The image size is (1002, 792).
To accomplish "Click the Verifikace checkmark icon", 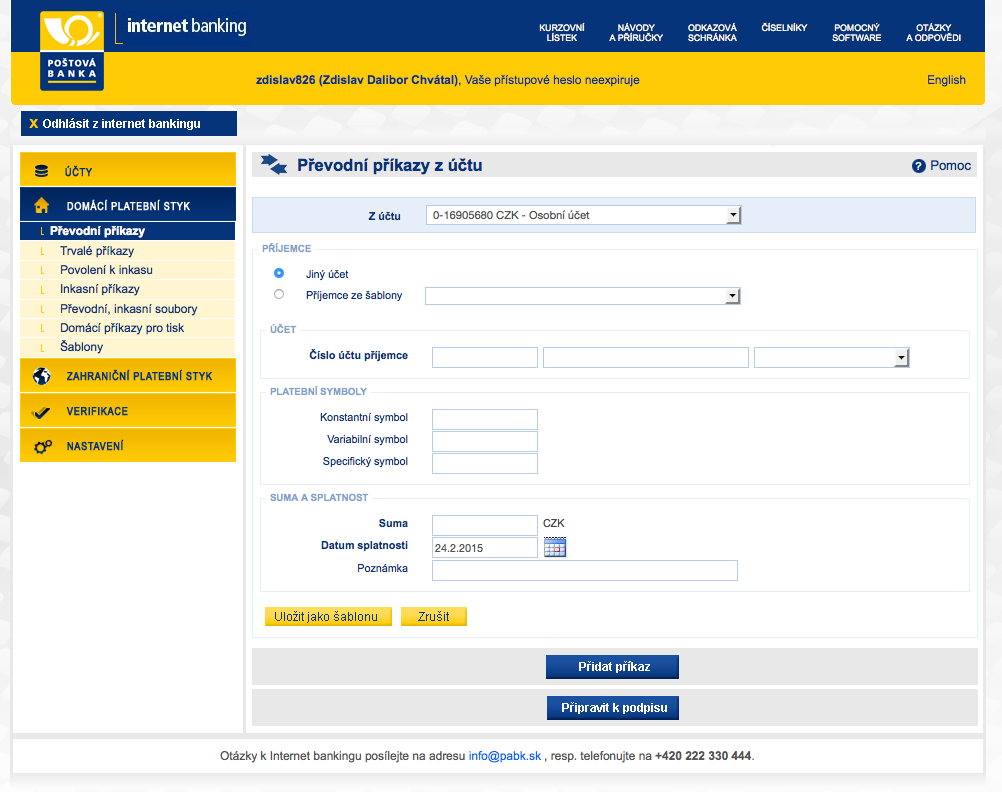I will (x=42, y=412).
